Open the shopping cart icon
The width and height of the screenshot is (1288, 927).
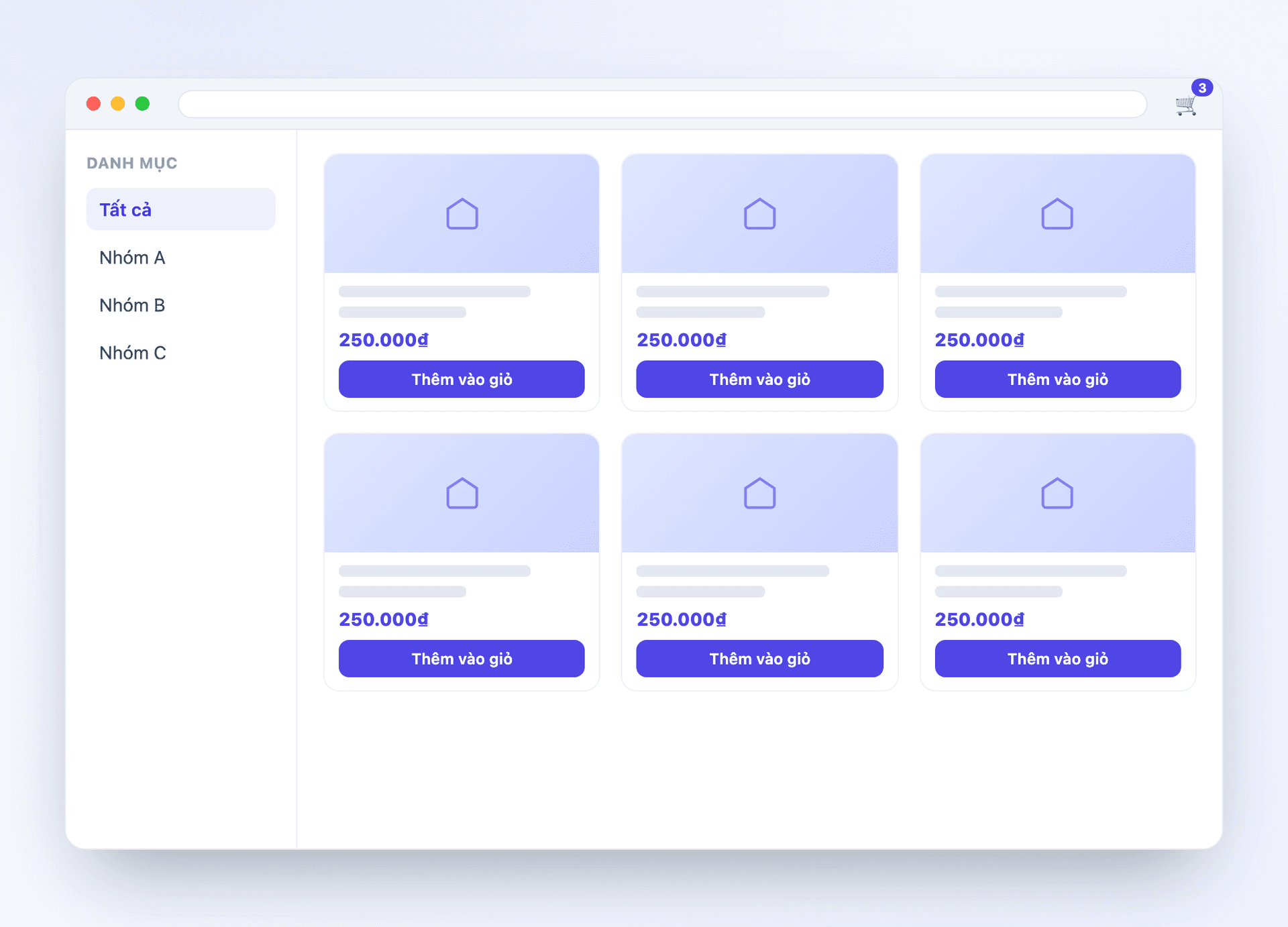tap(1186, 106)
